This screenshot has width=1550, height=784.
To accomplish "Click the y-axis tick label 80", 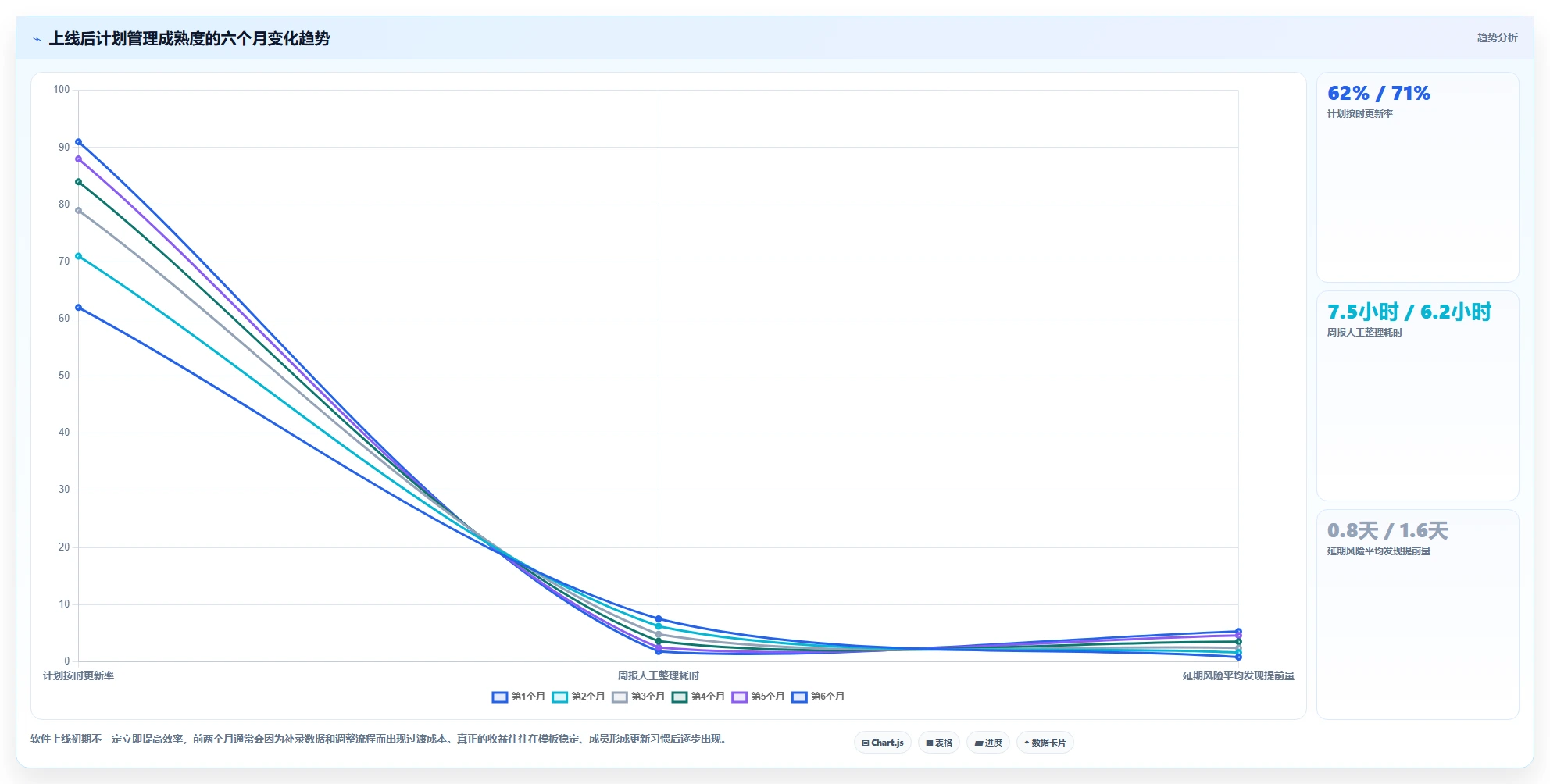I will (x=64, y=204).
